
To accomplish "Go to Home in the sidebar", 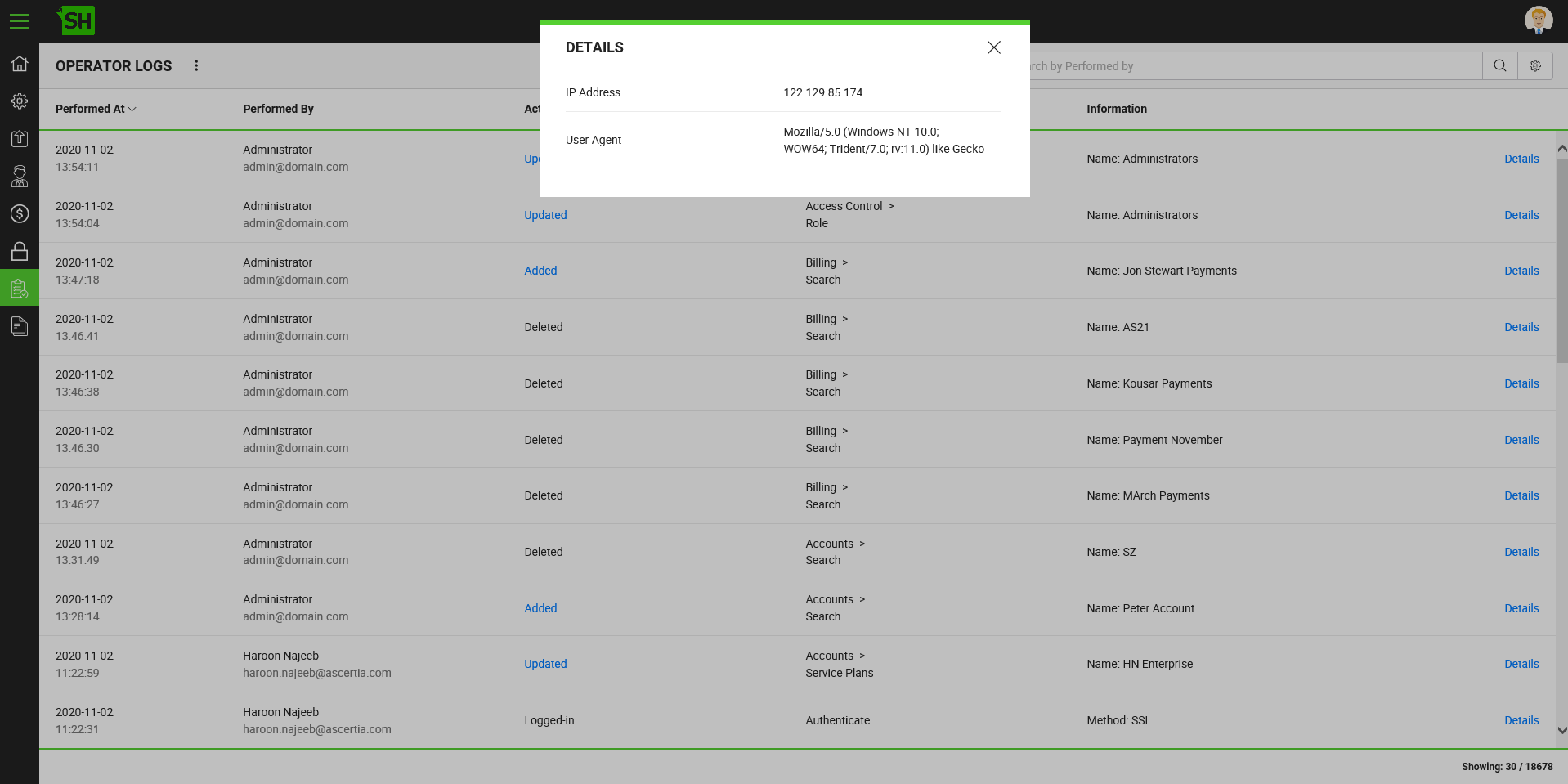I will pos(20,64).
